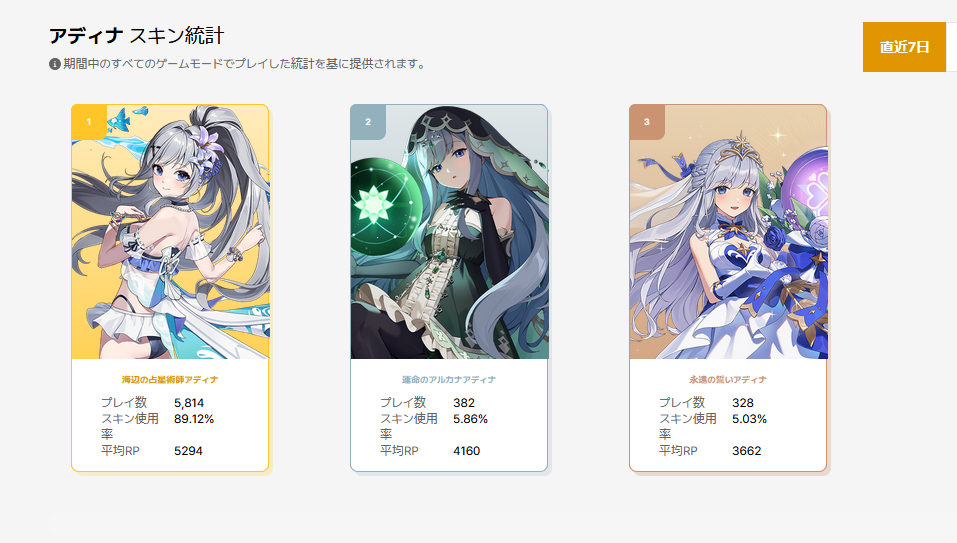Click the 直近7日 period tab
The width and height of the screenshot is (957, 543).
[904, 47]
